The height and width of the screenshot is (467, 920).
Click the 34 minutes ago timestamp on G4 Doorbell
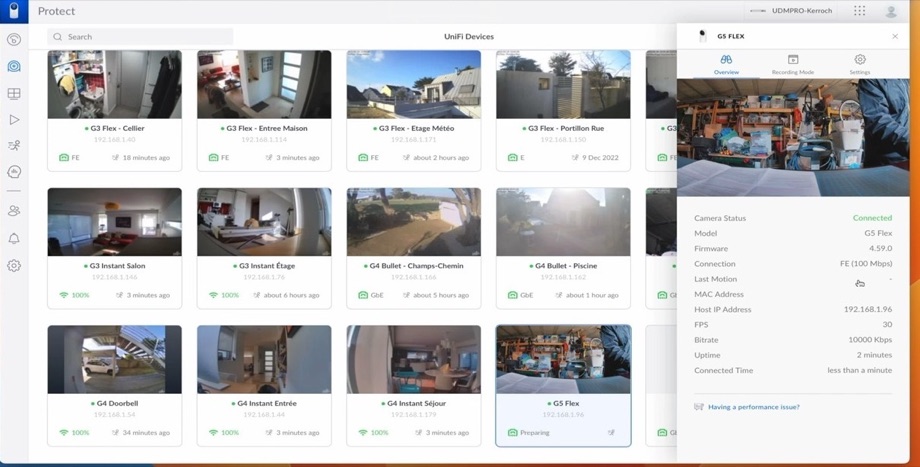146,432
